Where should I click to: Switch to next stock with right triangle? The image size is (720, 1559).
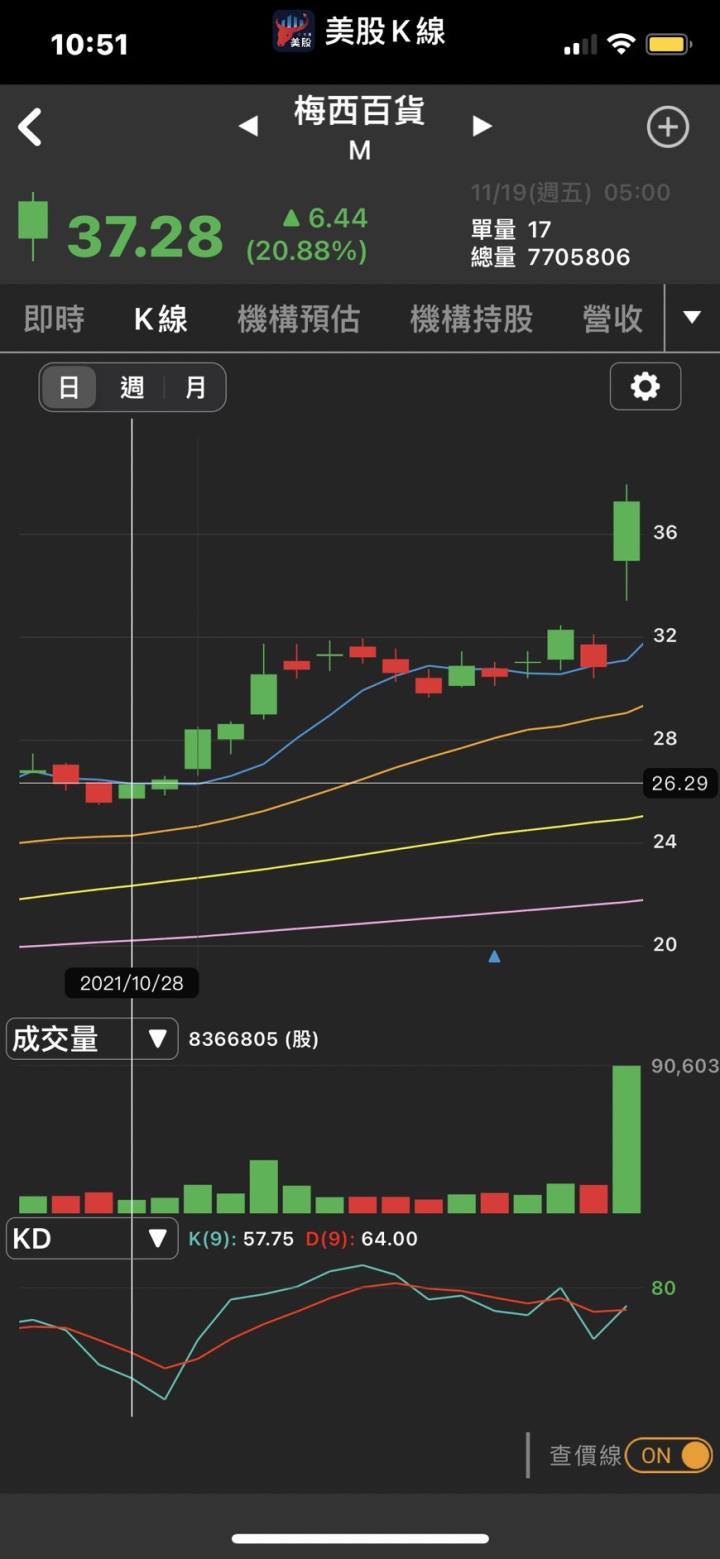point(482,126)
